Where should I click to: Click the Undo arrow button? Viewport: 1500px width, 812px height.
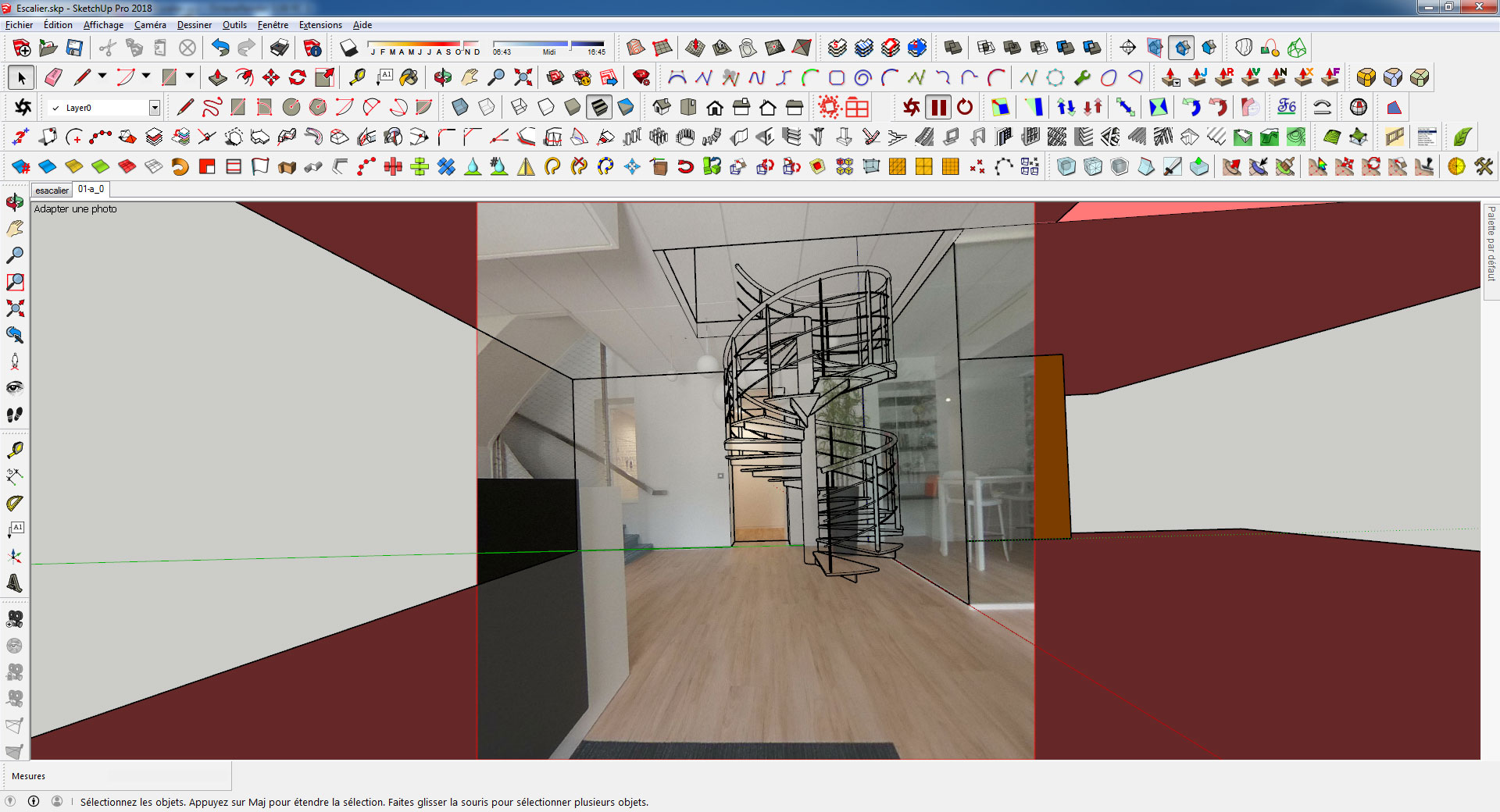point(220,48)
